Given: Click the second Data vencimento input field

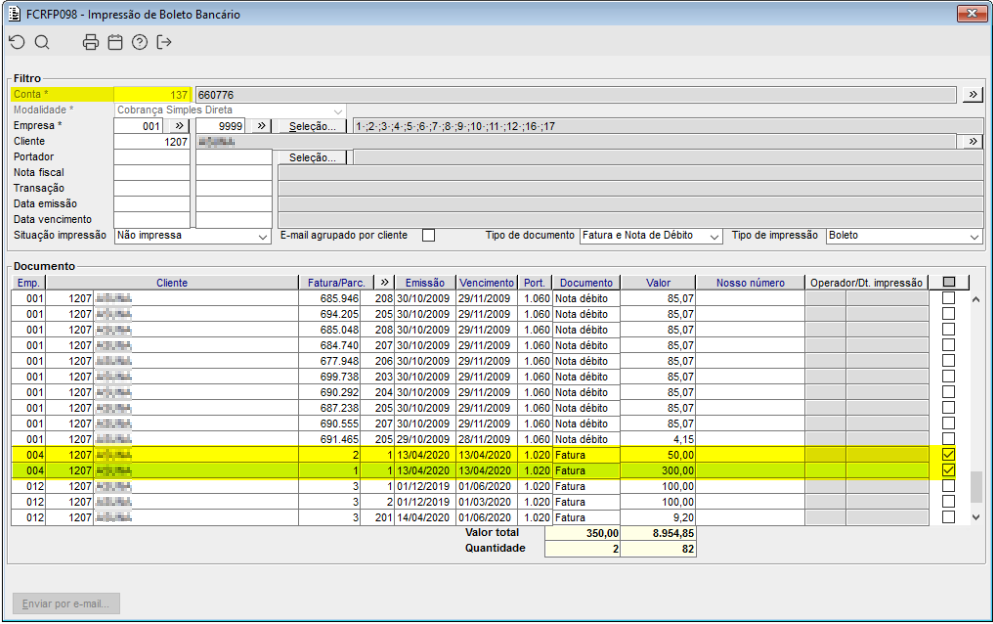Looking at the screenshot, I should coord(234,219).
